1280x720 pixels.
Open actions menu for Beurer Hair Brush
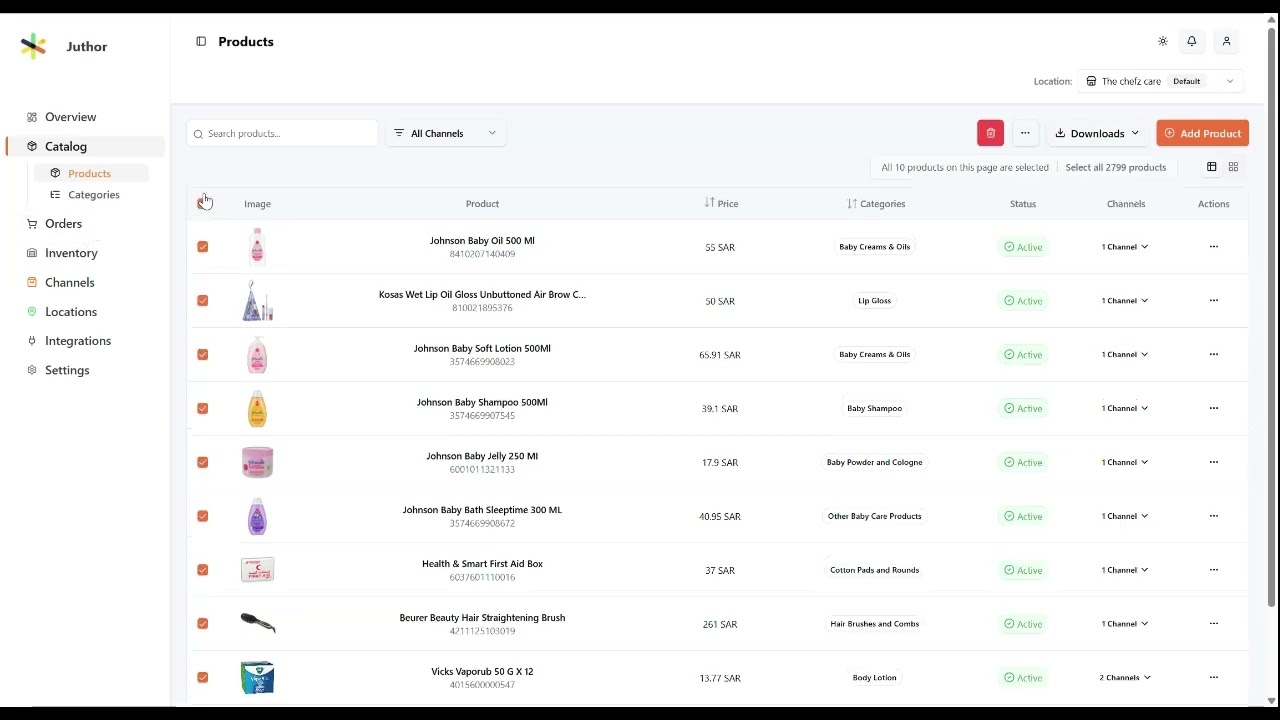[1214, 624]
